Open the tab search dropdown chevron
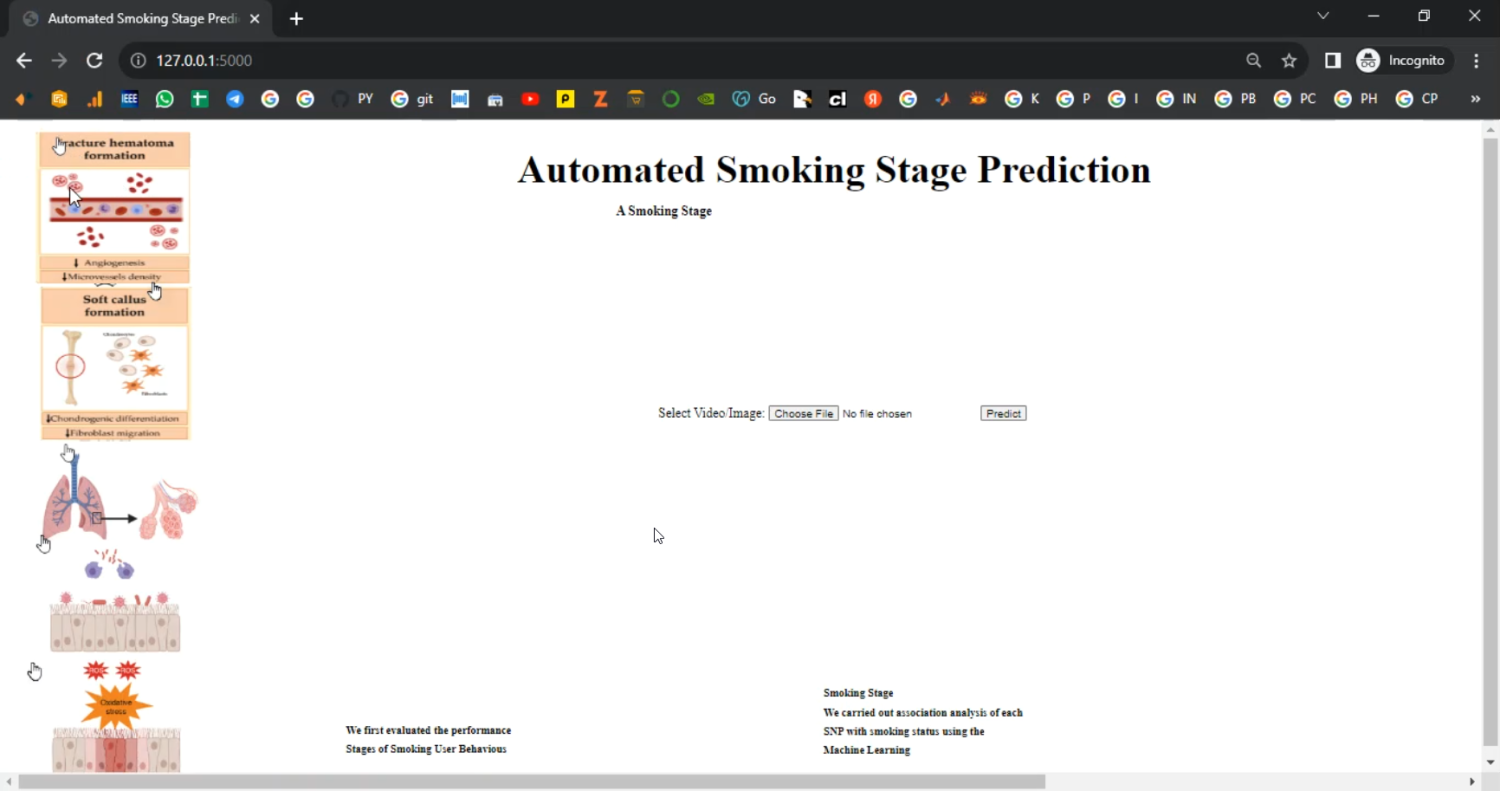Screen dimensions: 1500x791 pyautogui.click(x=1323, y=16)
